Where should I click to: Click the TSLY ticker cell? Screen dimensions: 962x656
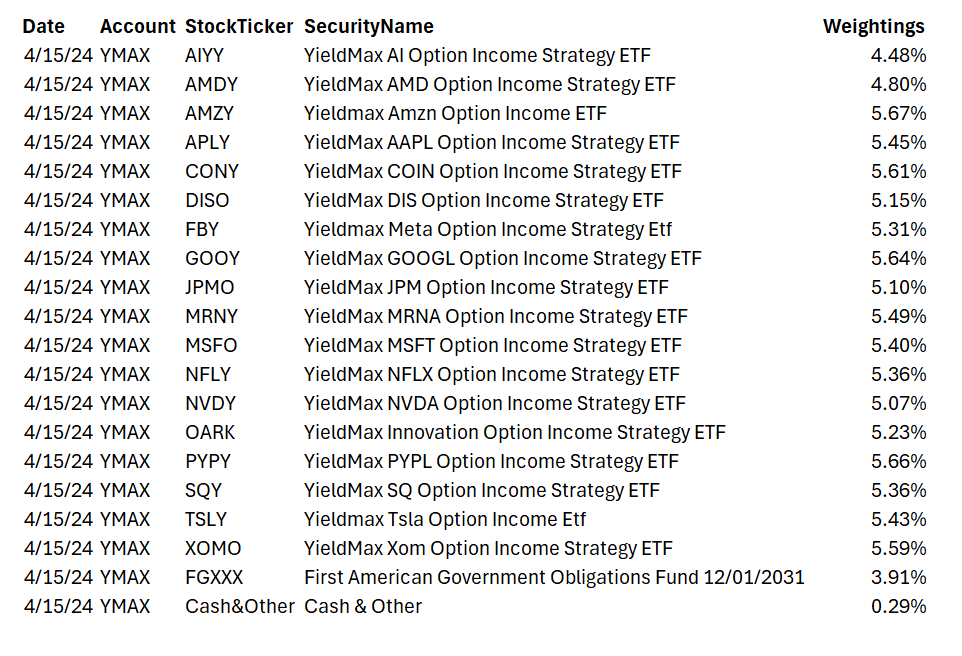click(206, 520)
